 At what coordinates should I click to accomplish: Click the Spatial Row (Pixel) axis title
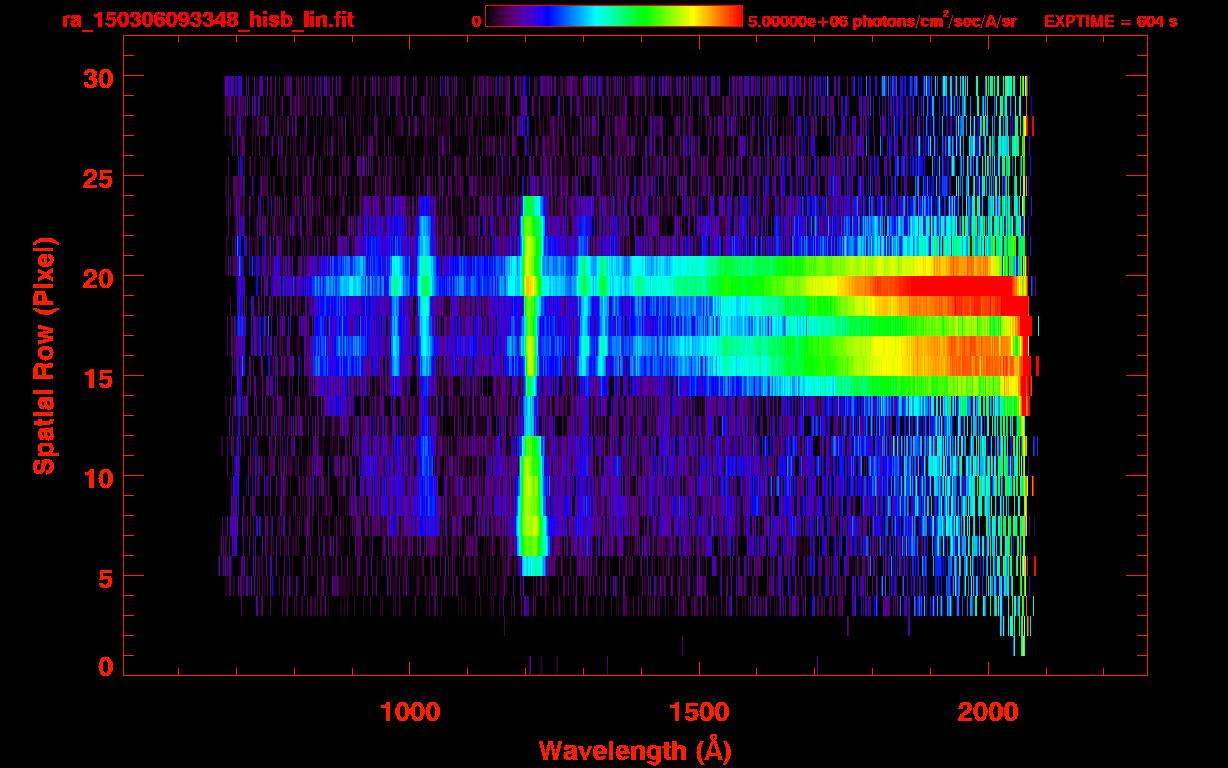click(43, 355)
